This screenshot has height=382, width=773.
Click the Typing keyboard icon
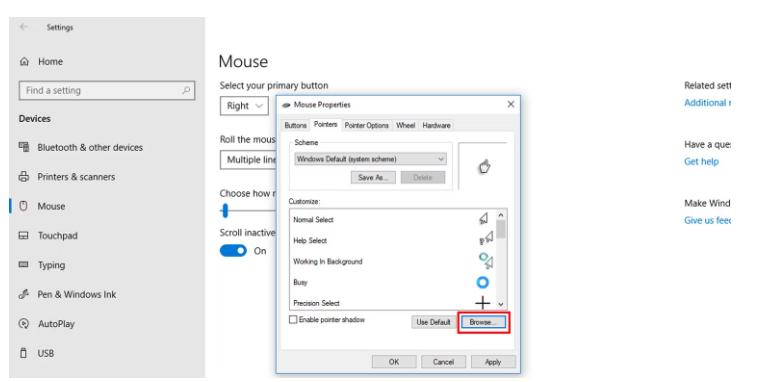tap(24, 265)
